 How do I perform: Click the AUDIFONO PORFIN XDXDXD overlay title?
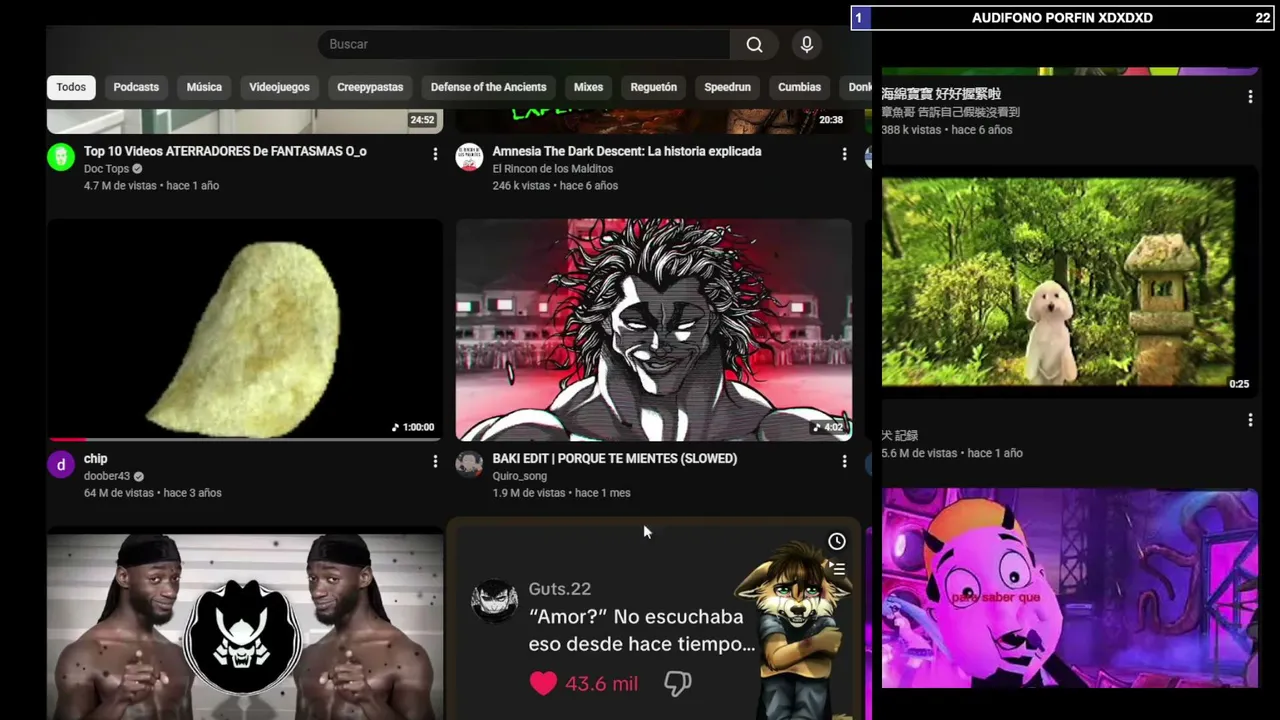click(x=1062, y=18)
